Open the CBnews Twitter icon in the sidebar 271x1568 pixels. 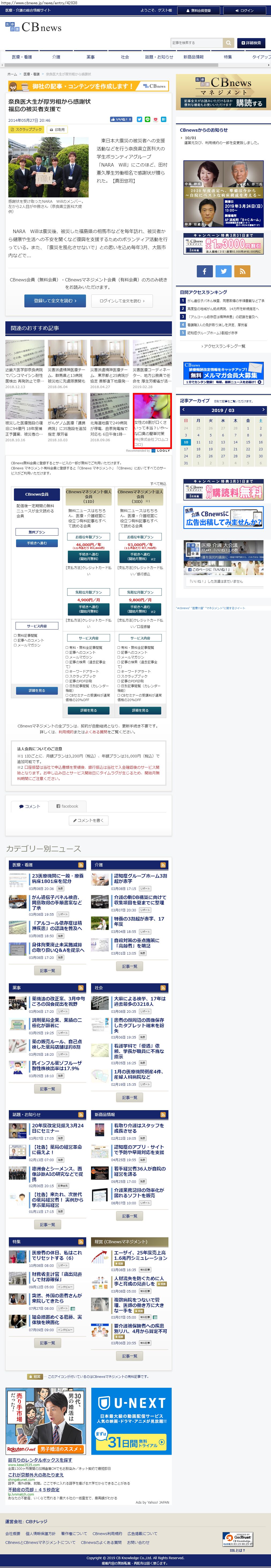tap(223, 271)
